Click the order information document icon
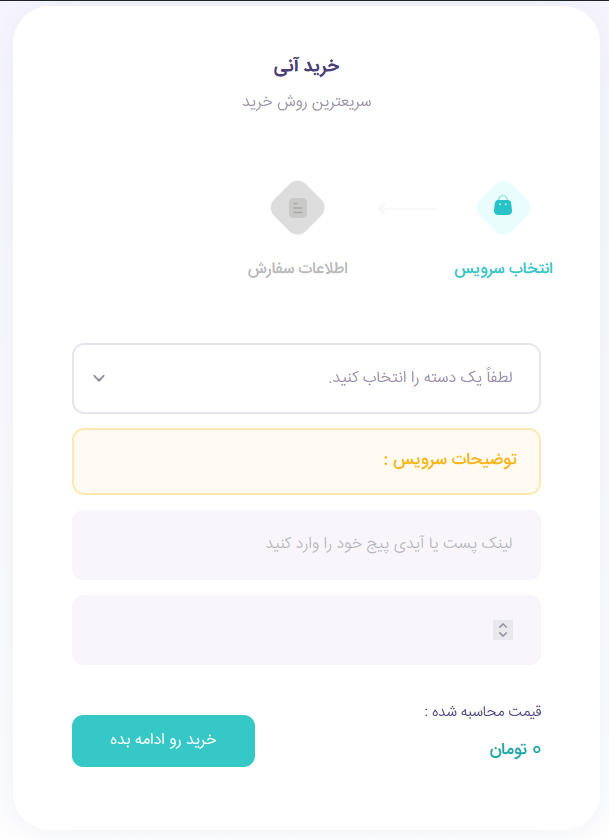Viewport: 609px width, 840px height. click(x=297, y=208)
